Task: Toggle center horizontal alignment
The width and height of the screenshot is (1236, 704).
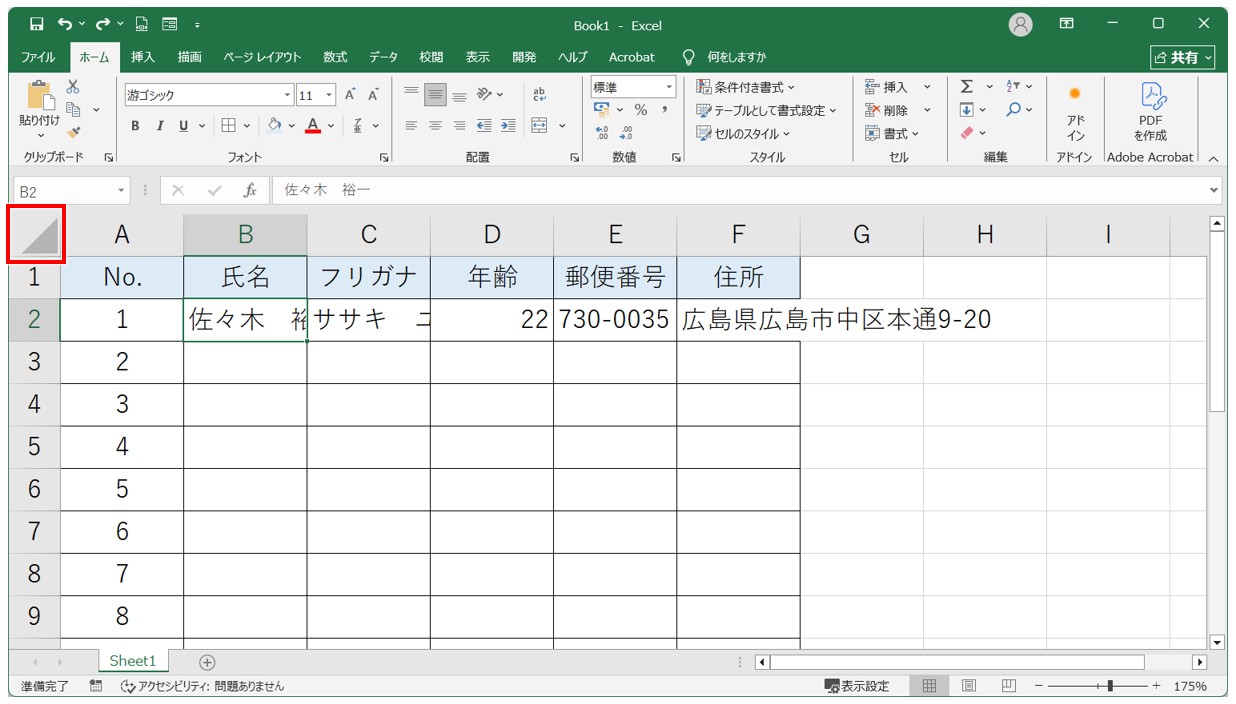Action: click(435, 126)
